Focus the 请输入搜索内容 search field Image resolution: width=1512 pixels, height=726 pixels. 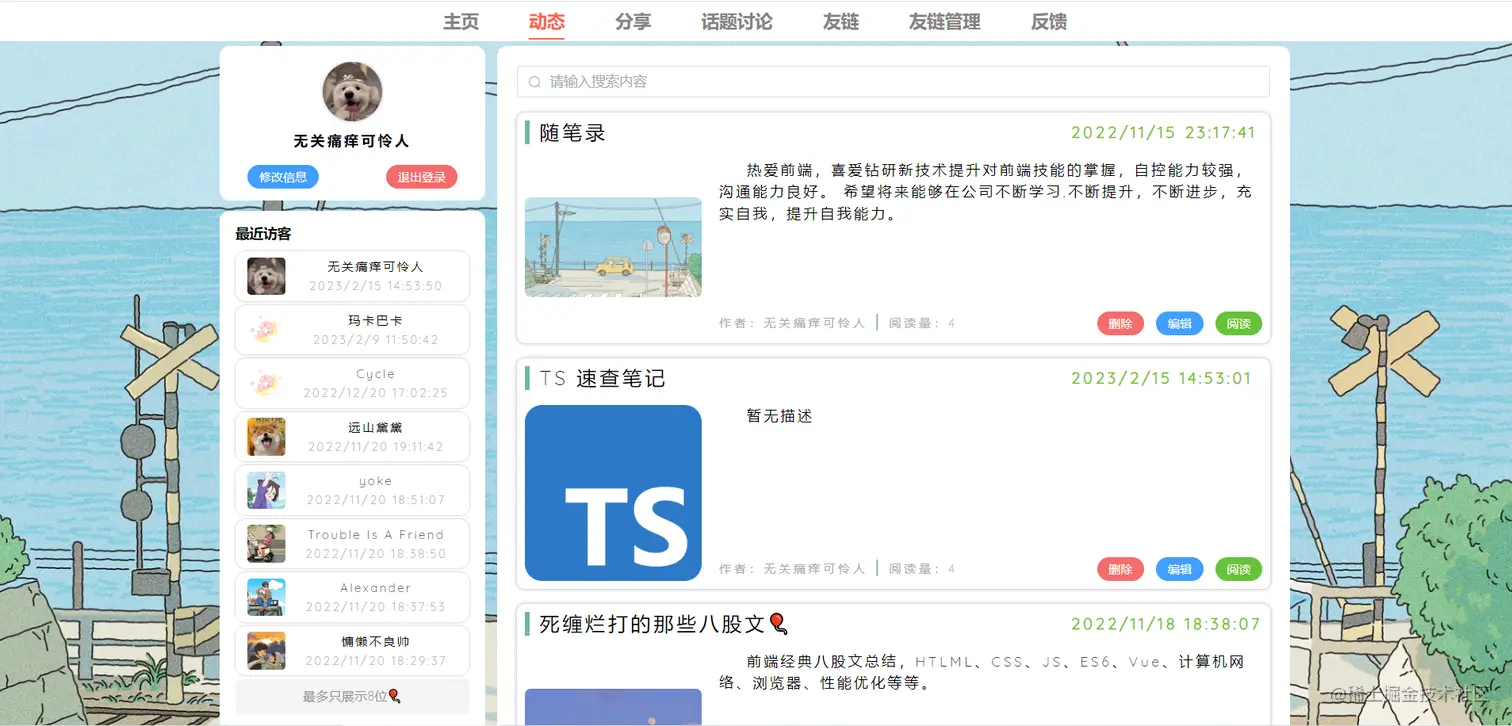pyautogui.click(x=893, y=82)
